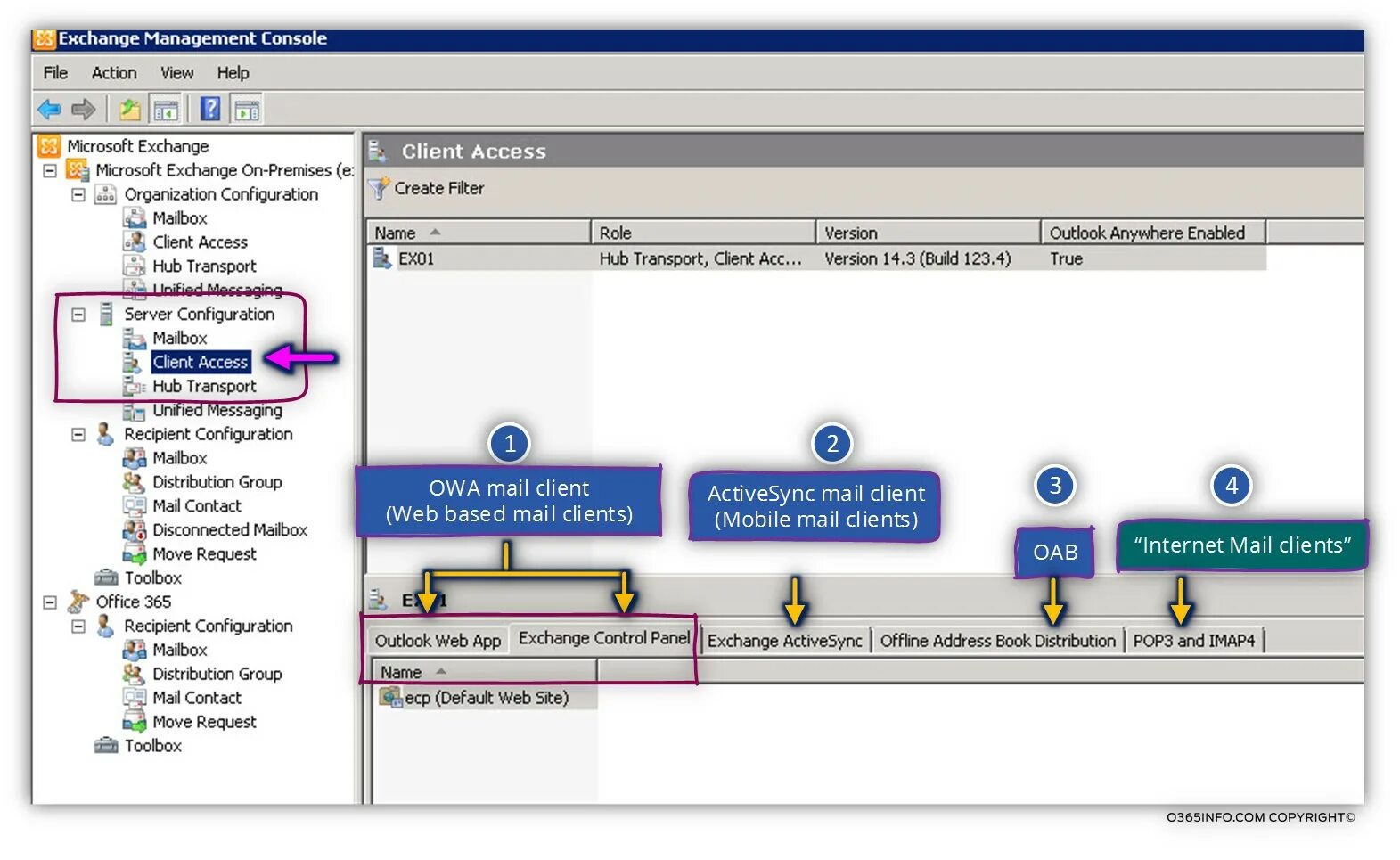Click the Organization Configuration node icon
The height and width of the screenshot is (860, 1400).
click(x=105, y=193)
